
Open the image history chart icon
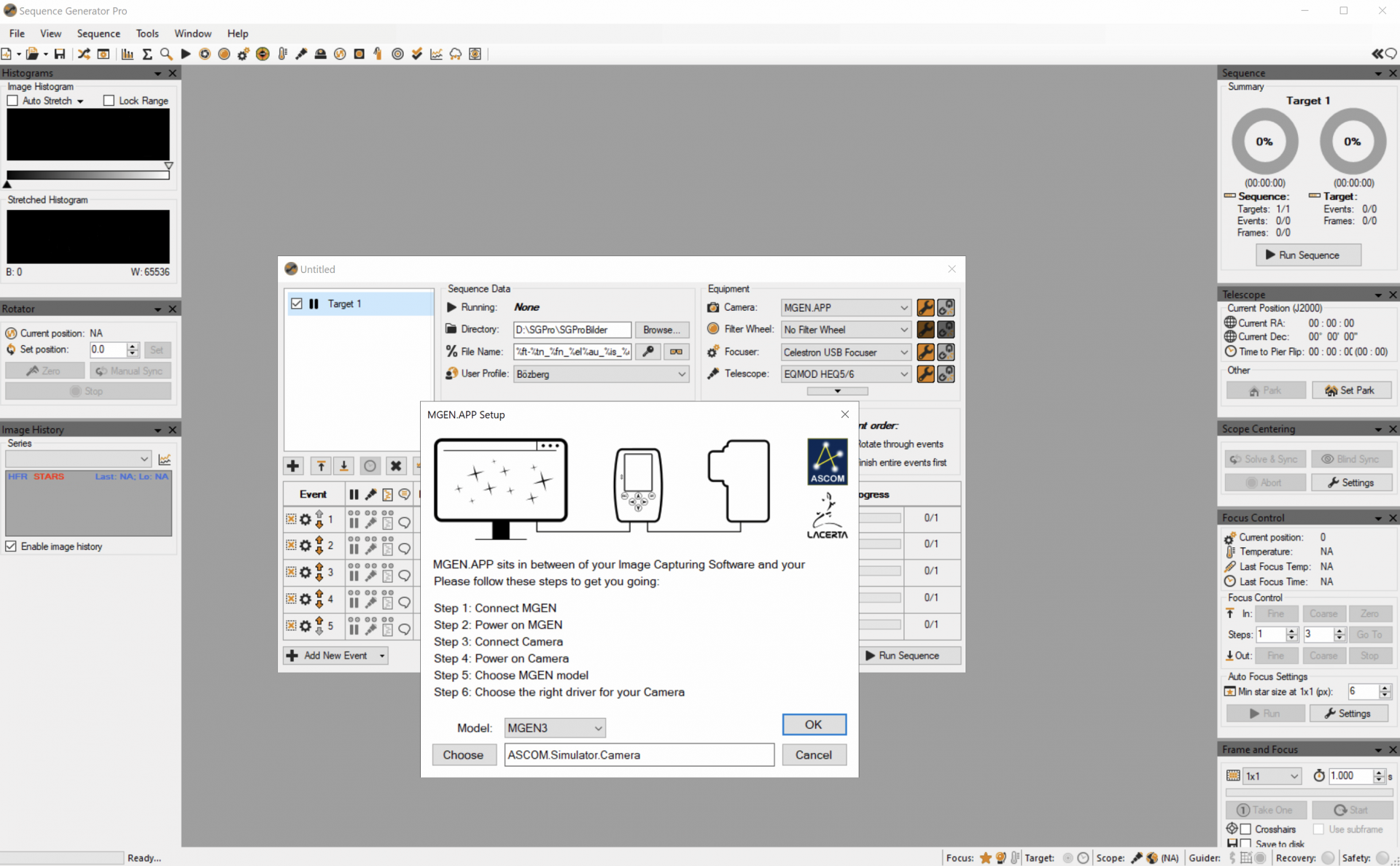tap(165, 459)
